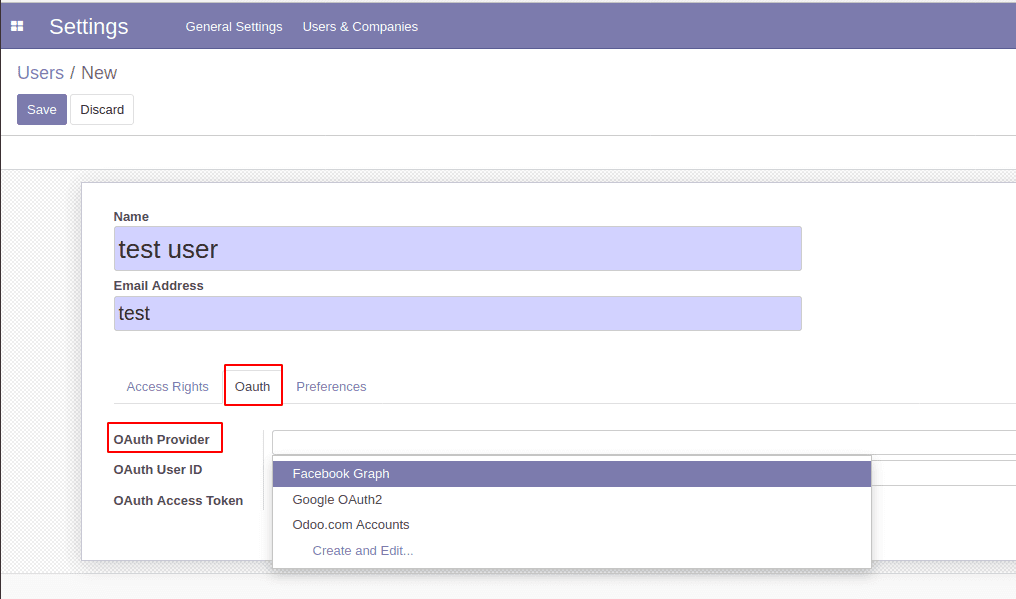The image size is (1016, 599).
Task: Switch to the Oauth tab
Action: [252, 386]
